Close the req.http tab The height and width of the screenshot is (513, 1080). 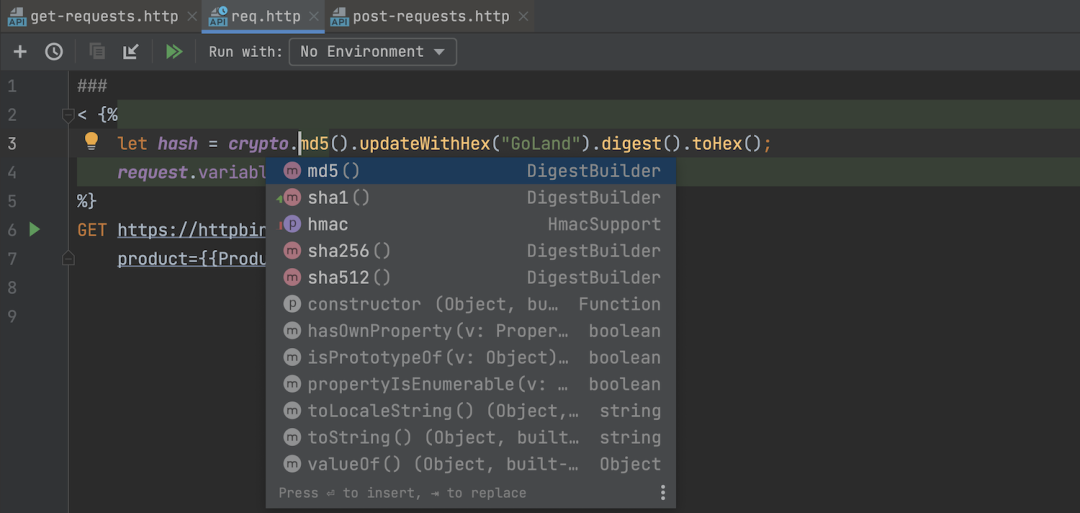[315, 17]
